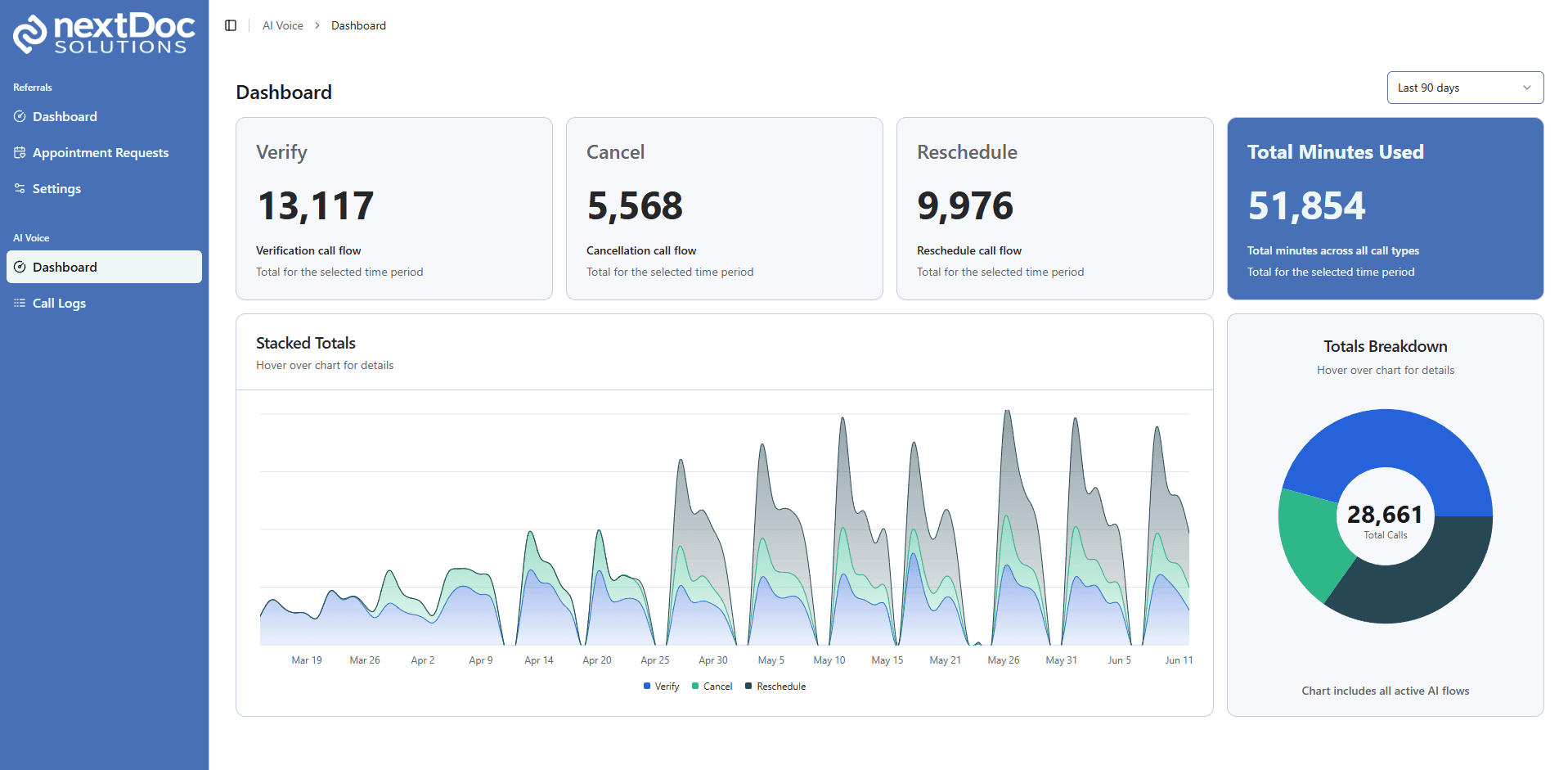Image resolution: width=1568 pixels, height=770 pixels.
Task: Click the dropdown chevron arrow for time period
Action: (x=1526, y=88)
